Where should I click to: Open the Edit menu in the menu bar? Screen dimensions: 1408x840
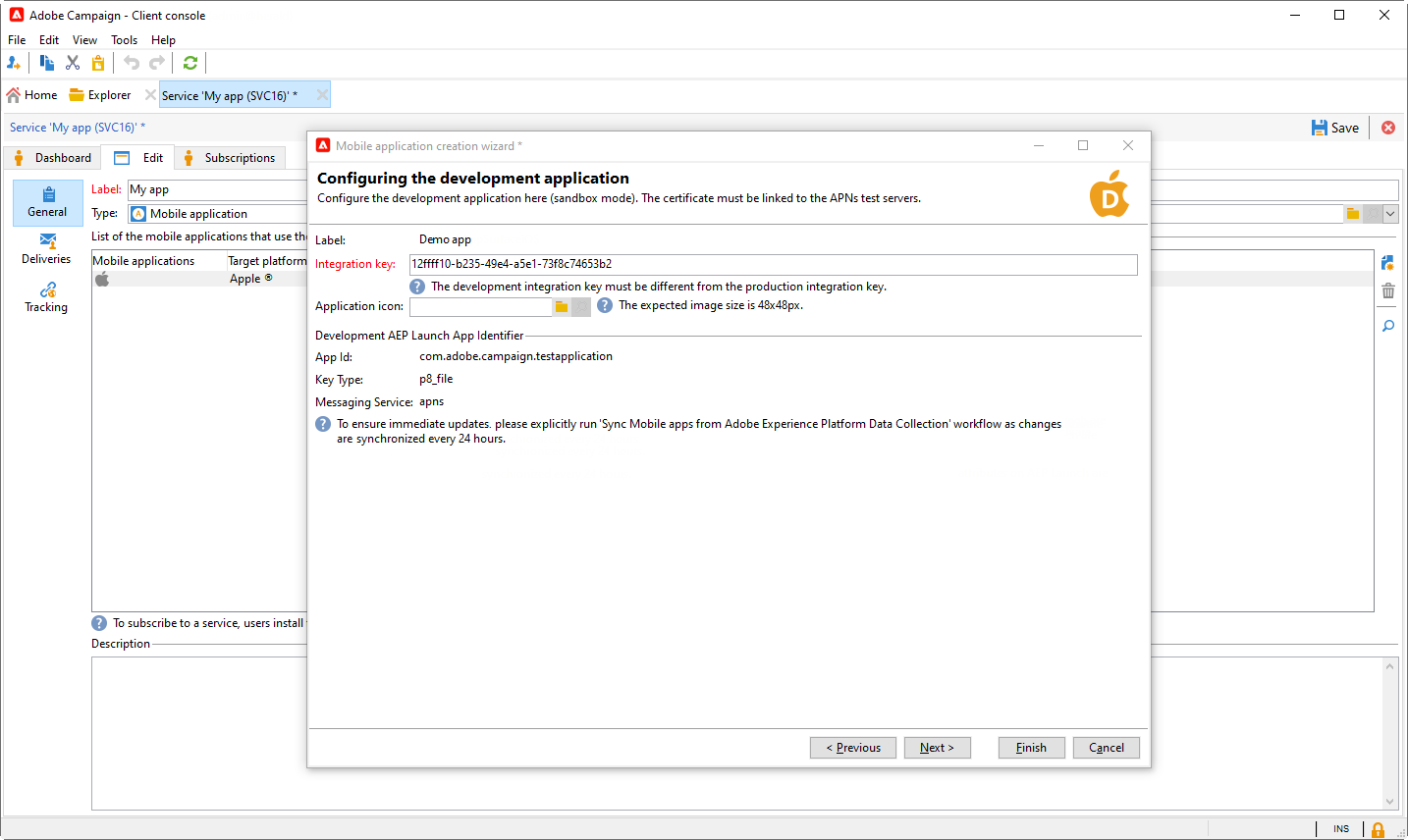[x=49, y=40]
